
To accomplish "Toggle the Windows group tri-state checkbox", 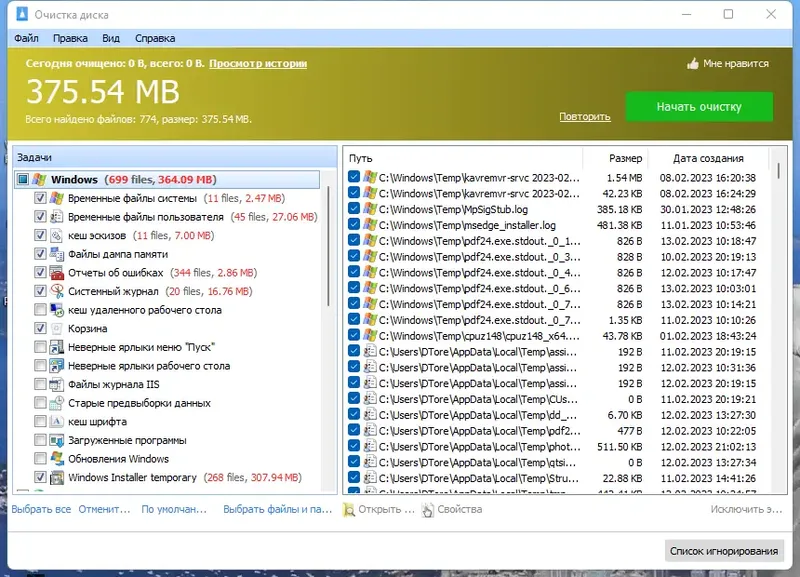I will 22,179.
